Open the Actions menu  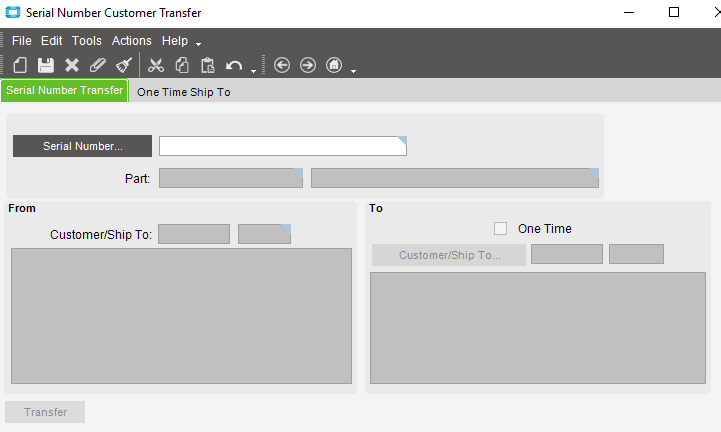pos(132,41)
